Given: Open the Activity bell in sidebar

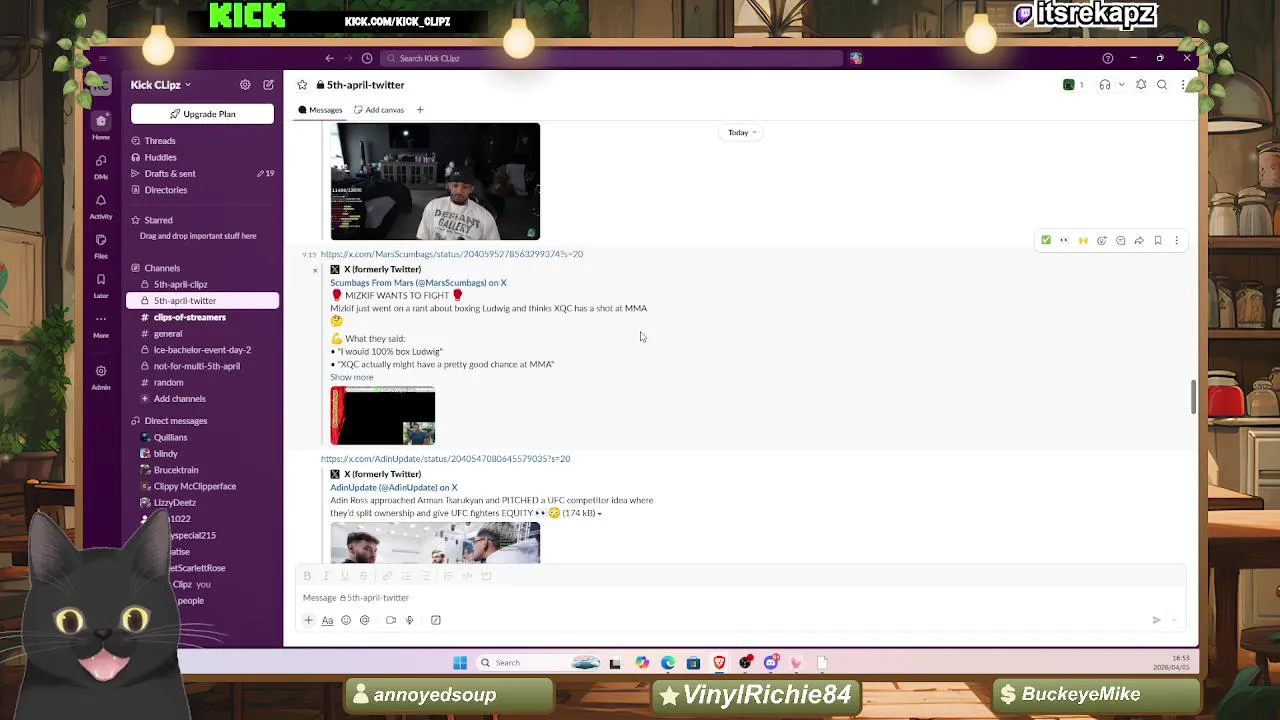Looking at the screenshot, I should pyautogui.click(x=101, y=206).
